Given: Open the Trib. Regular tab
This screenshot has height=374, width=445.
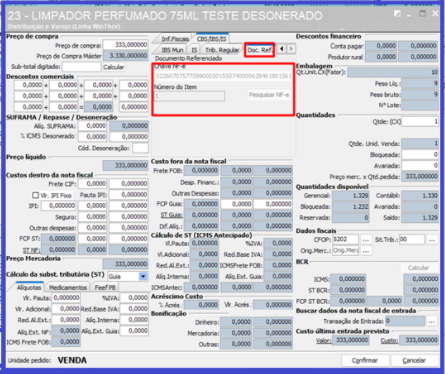Looking at the screenshot, I should pyautogui.click(x=222, y=50).
